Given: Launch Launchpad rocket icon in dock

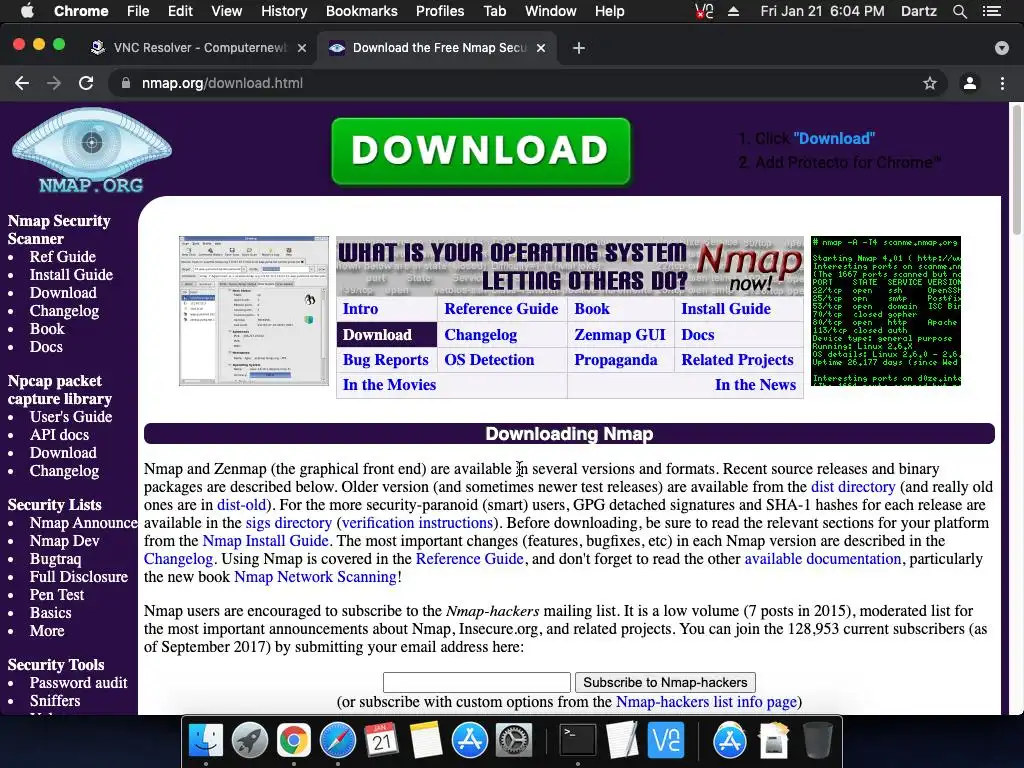Looking at the screenshot, I should (x=249, y=741).
